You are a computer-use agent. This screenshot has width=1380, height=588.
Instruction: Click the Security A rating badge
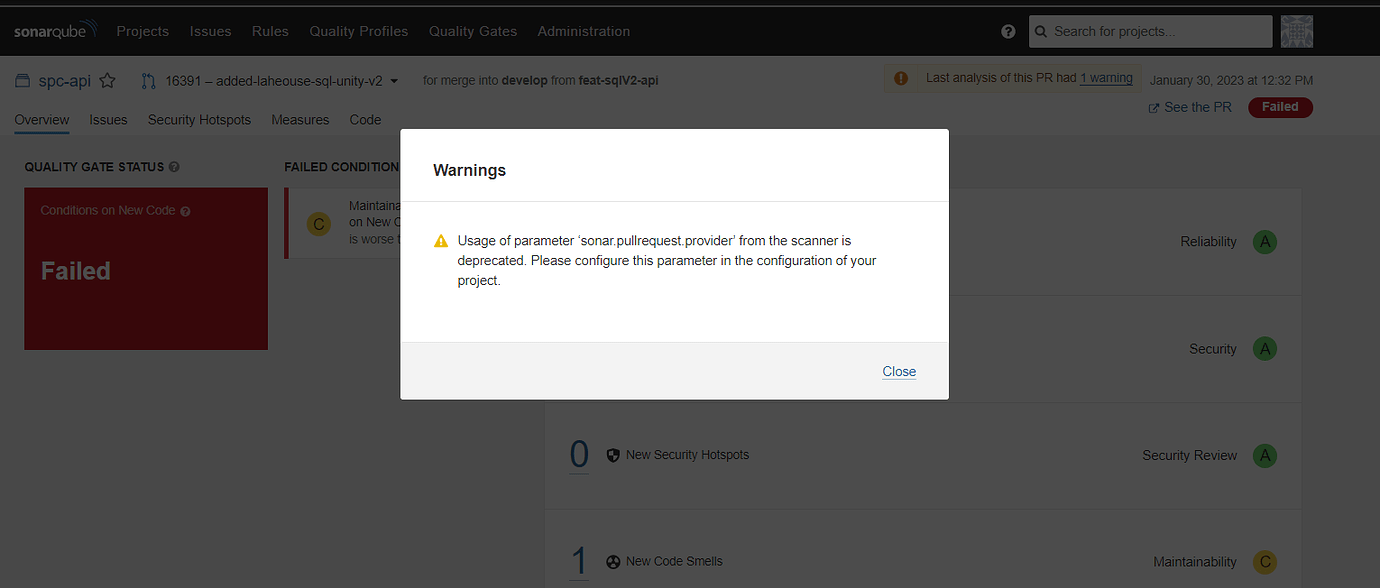[1264, 348]
